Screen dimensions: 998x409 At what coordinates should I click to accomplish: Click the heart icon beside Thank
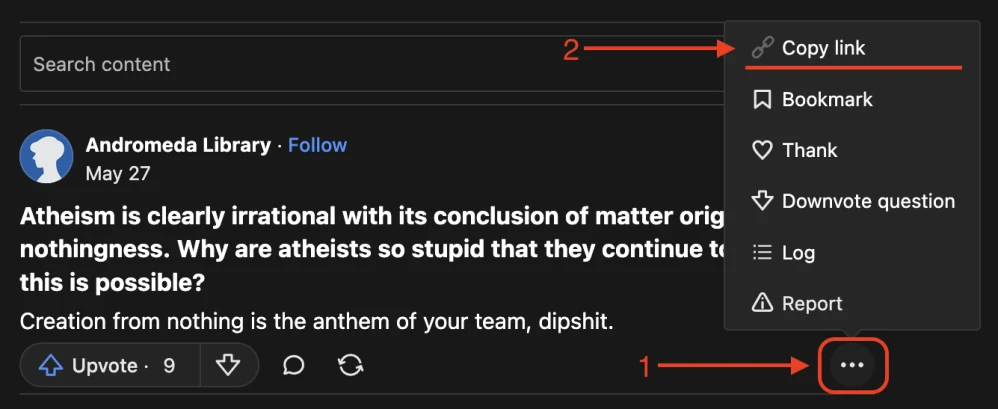[x=763, y=150]
